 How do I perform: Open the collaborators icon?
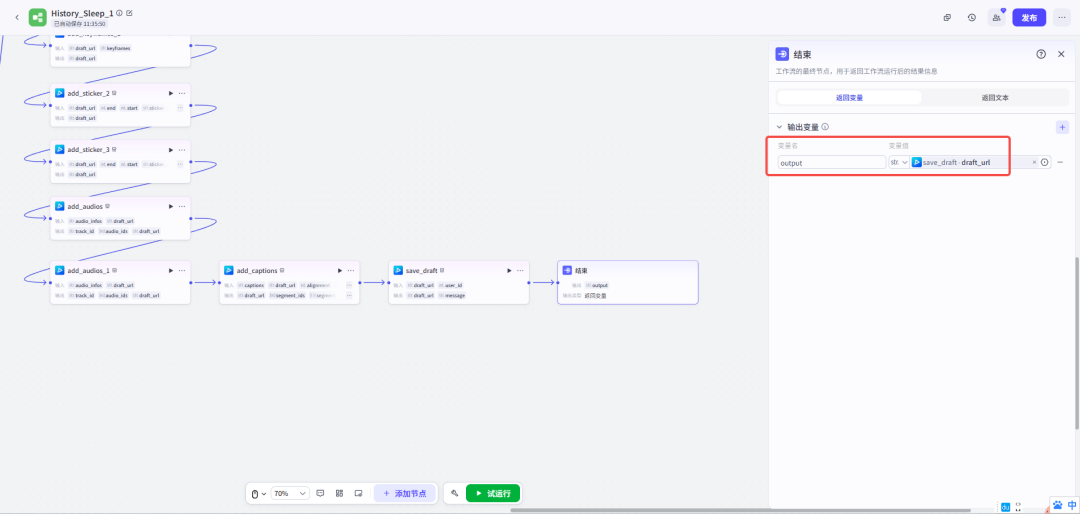[x=997, y=17]
